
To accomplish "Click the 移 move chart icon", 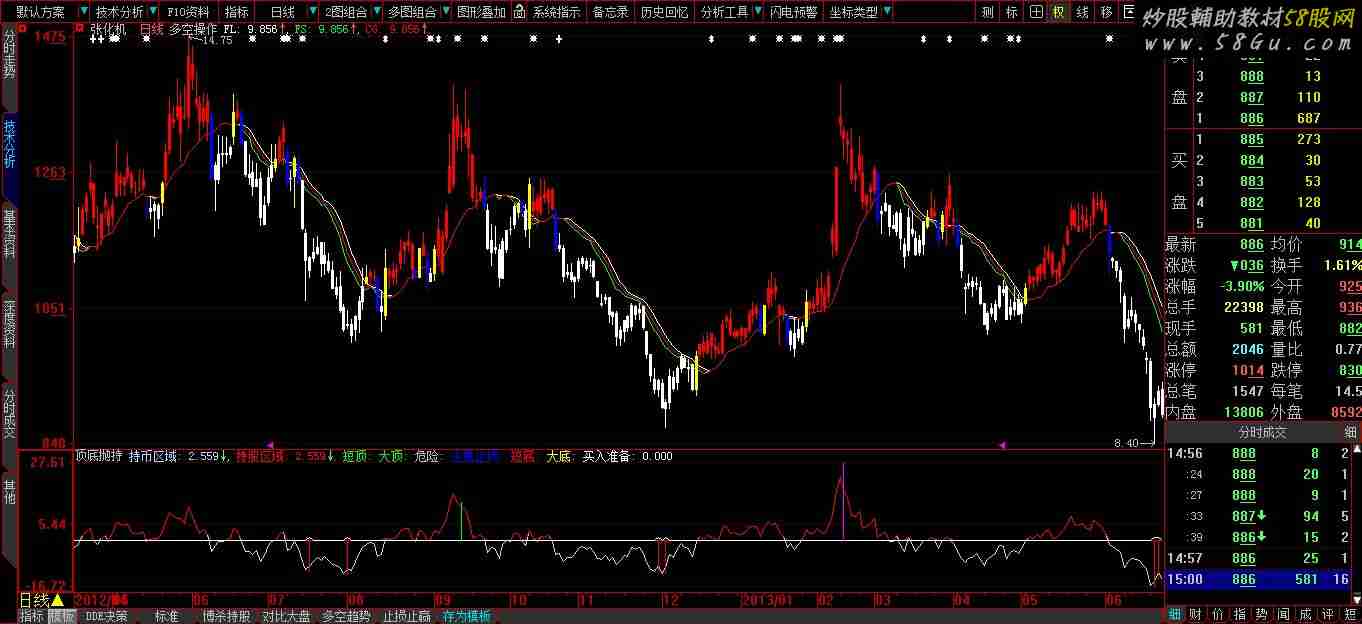I will pyautogui.click(x=1106, y=12).
